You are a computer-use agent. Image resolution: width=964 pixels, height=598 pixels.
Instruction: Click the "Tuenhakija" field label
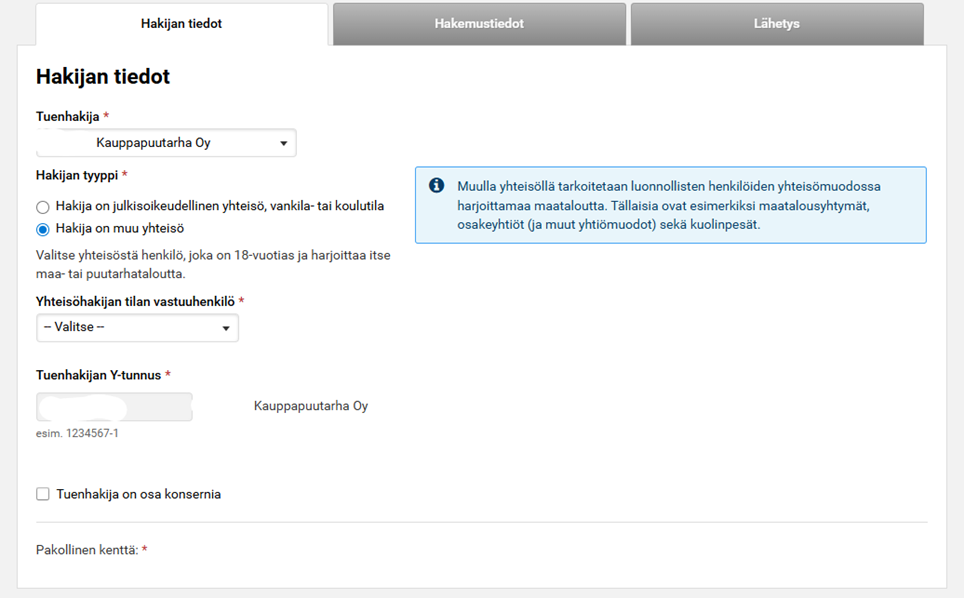point(68,117)
